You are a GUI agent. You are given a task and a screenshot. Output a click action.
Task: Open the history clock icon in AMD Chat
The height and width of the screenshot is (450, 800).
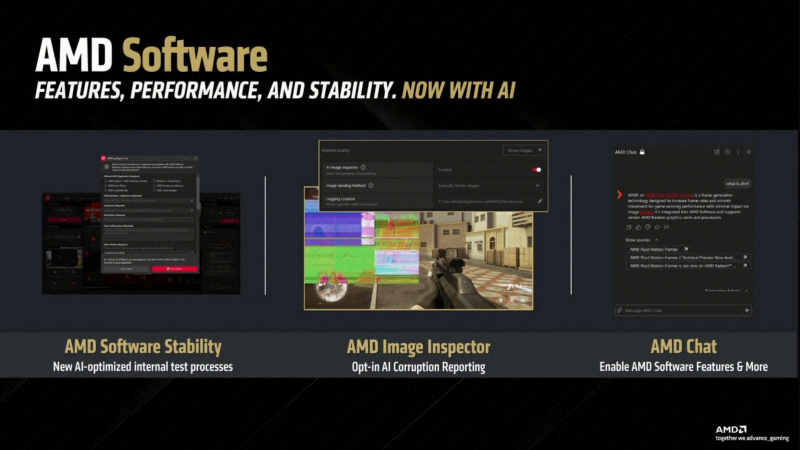pos(727,152)
